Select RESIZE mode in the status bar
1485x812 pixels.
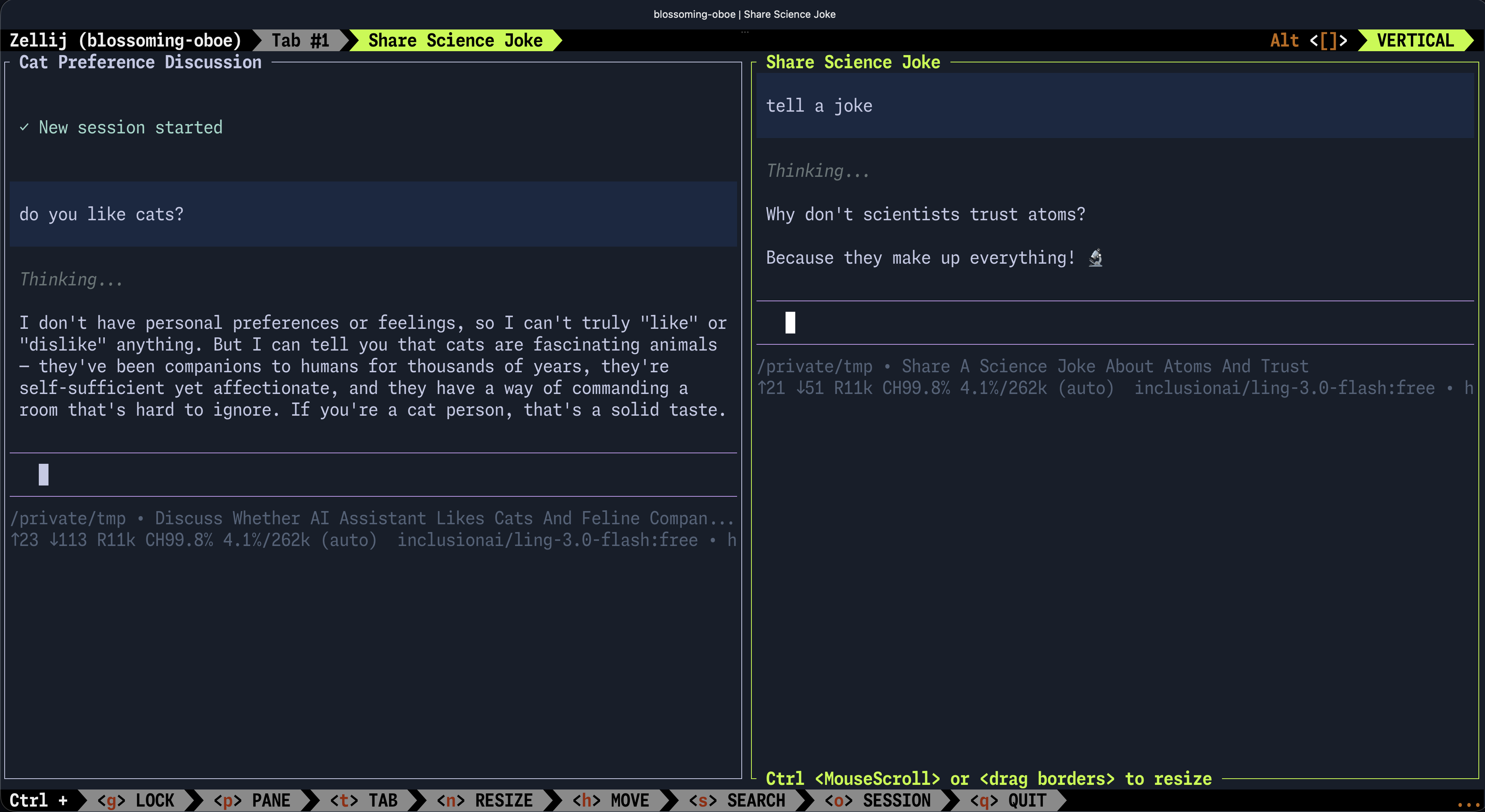(484, 800)
